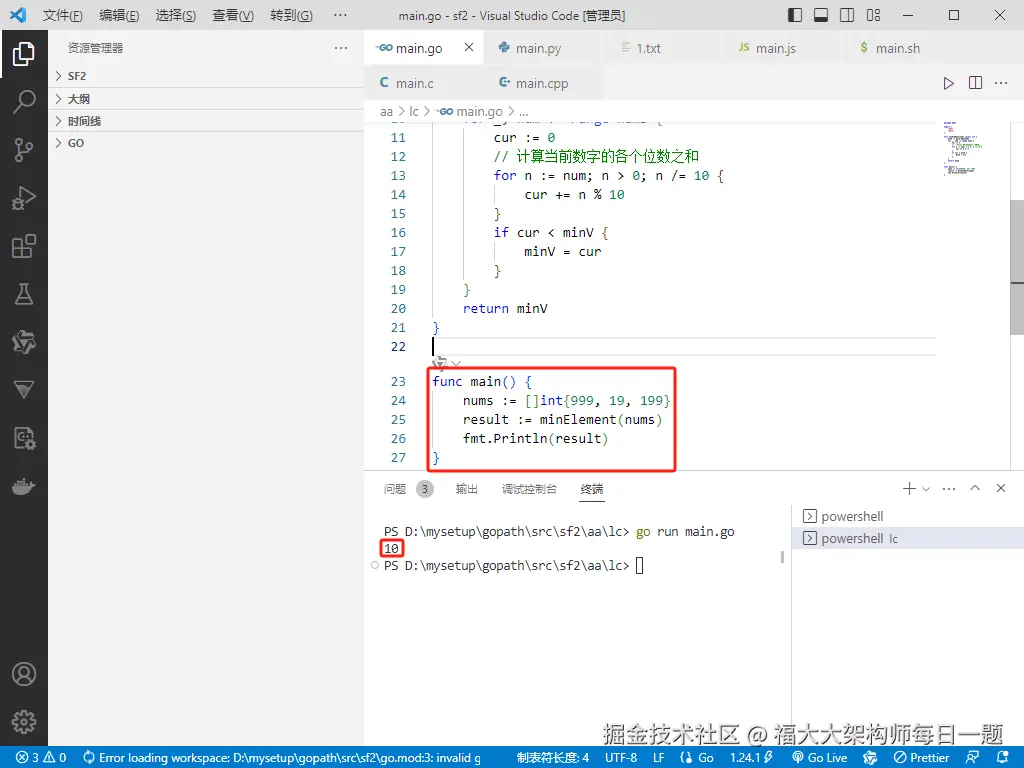Open terminal panel more actions ellipsis

949,488
